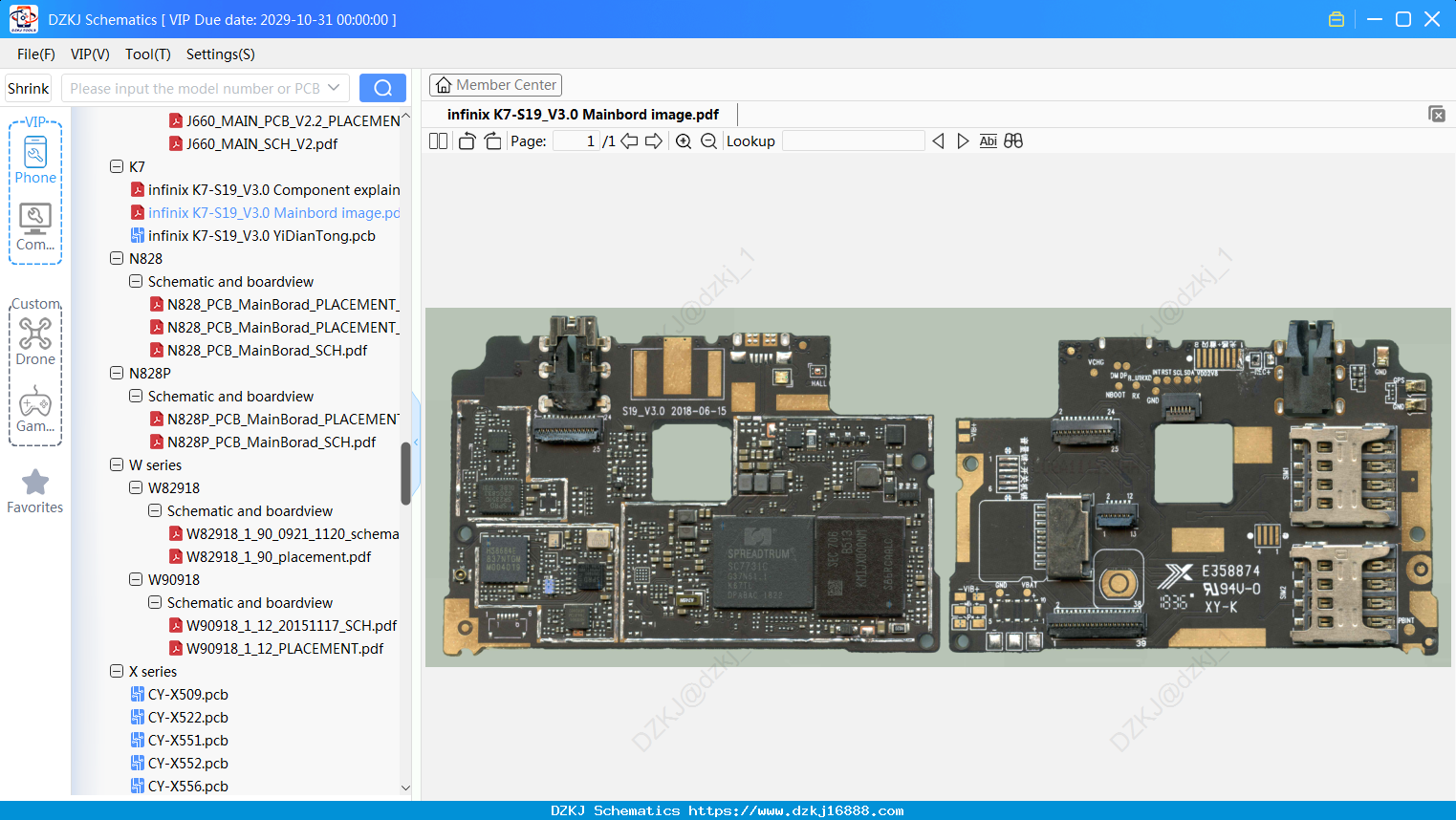Open W82918_1_90_0921_1120 schematic file

(285, 533)
